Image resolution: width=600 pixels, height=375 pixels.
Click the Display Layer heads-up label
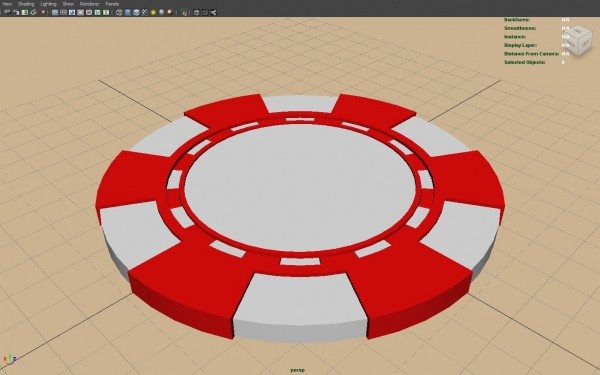[x=520, y=45]
